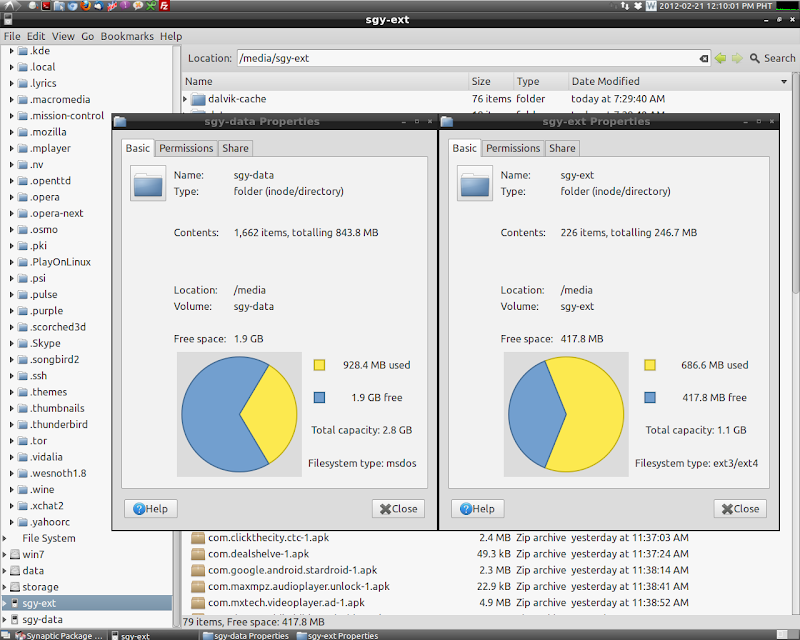Click the sgy-ext Properties folder icon image
800x640 pixels.
(474, 183)
